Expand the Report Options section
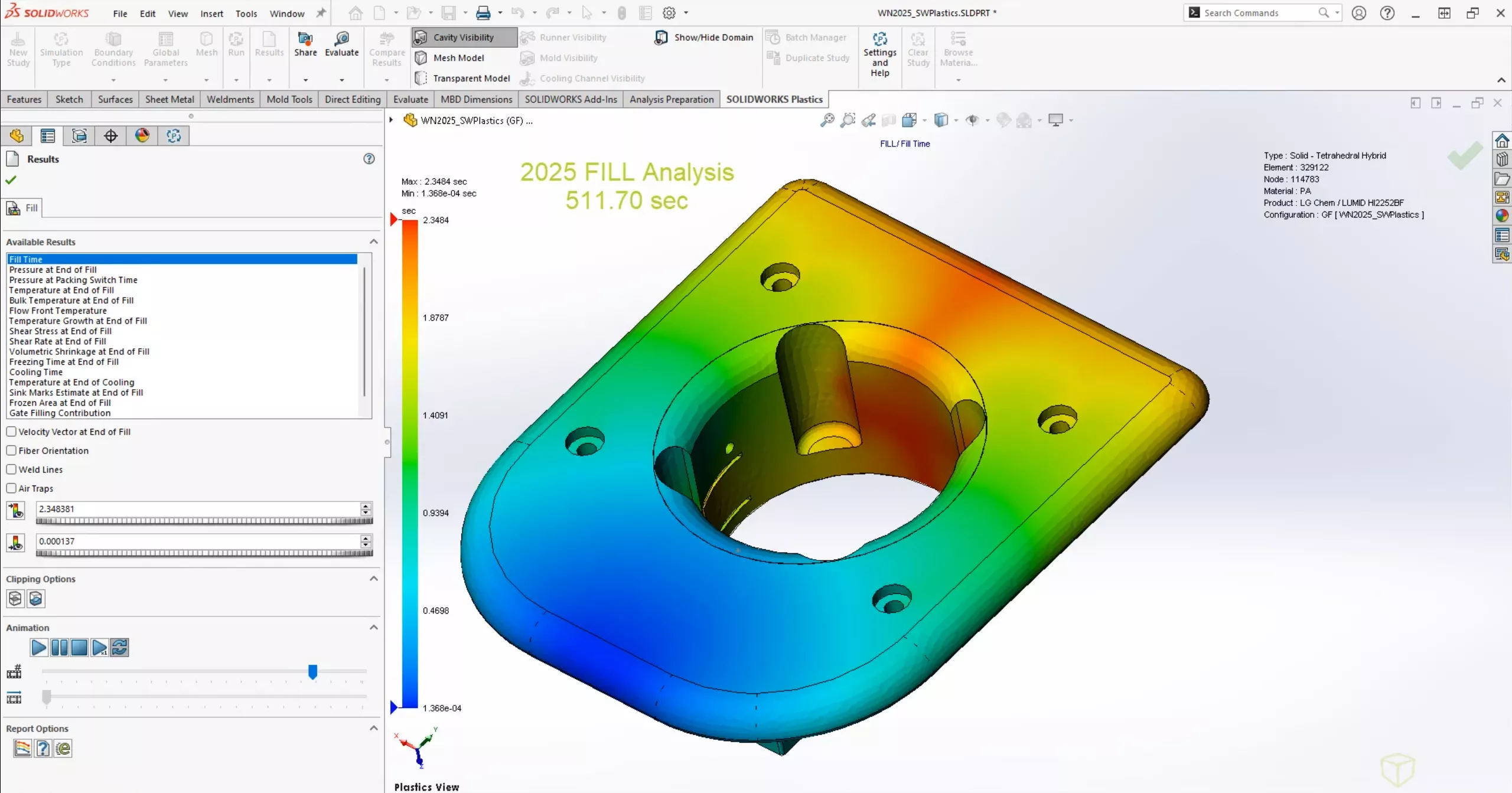The image size is (1512, 793). click(374, 728)
